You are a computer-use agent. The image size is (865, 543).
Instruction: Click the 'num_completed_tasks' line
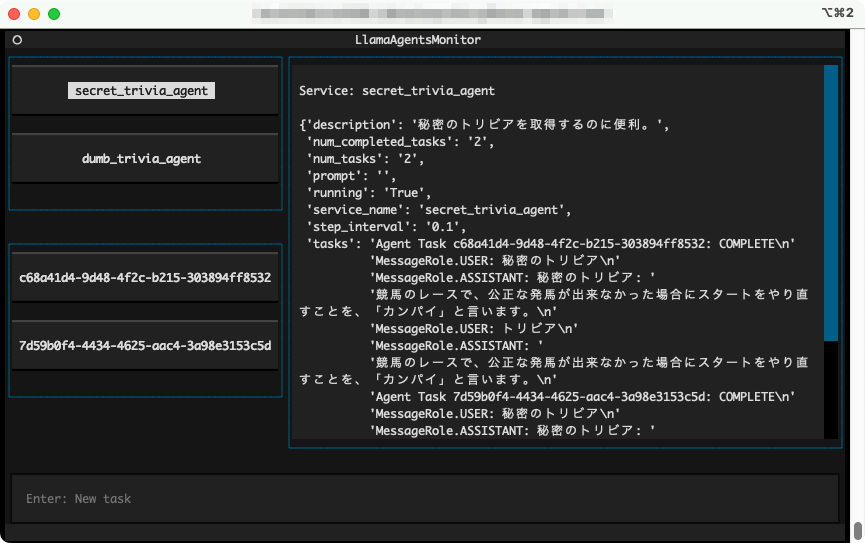(x=400, y=142)
